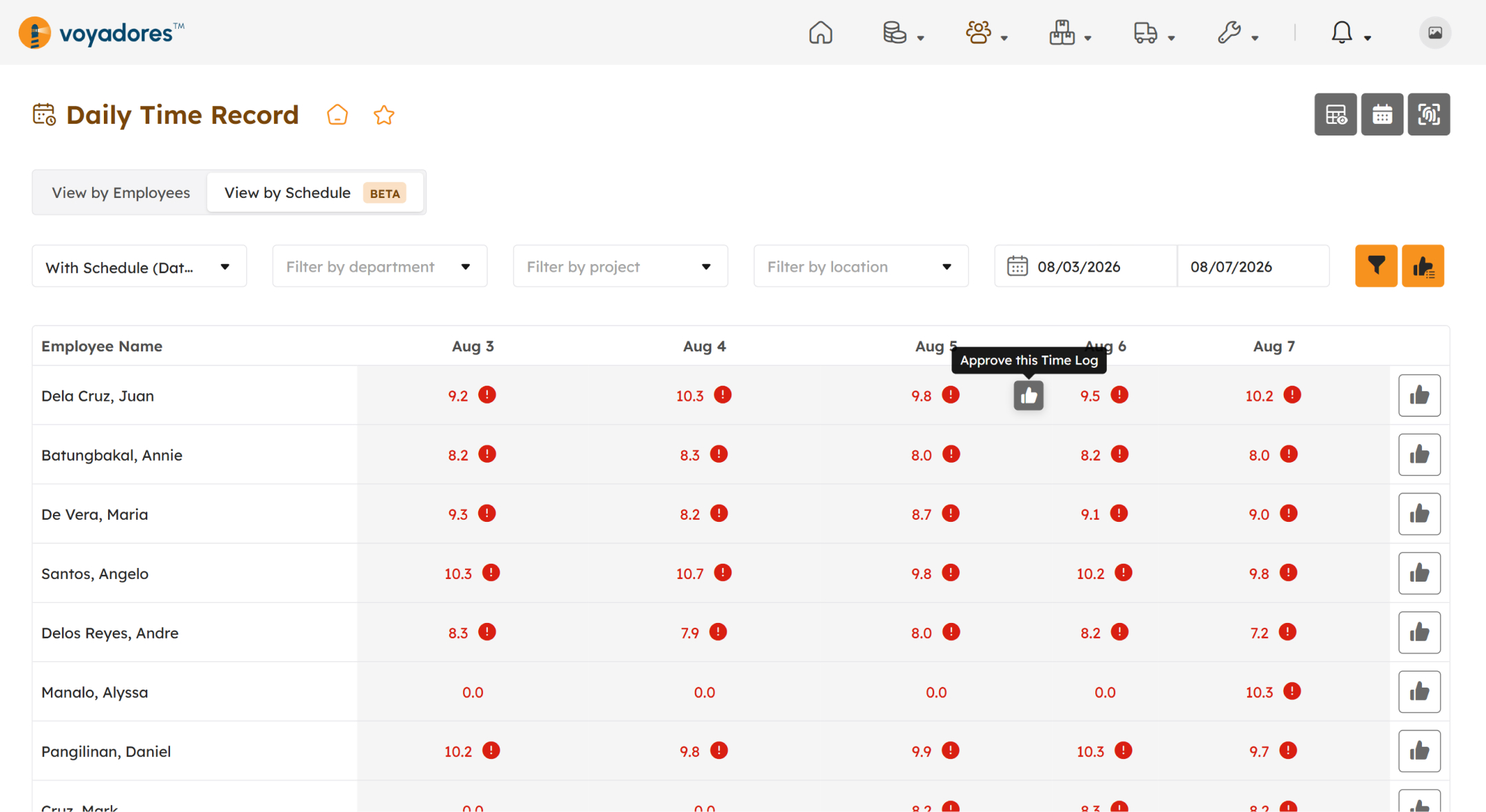Approve all logs for Batungbakal, Annie row
Viewport: 1486px width, 812px height.
click(x=1419, y=454)
